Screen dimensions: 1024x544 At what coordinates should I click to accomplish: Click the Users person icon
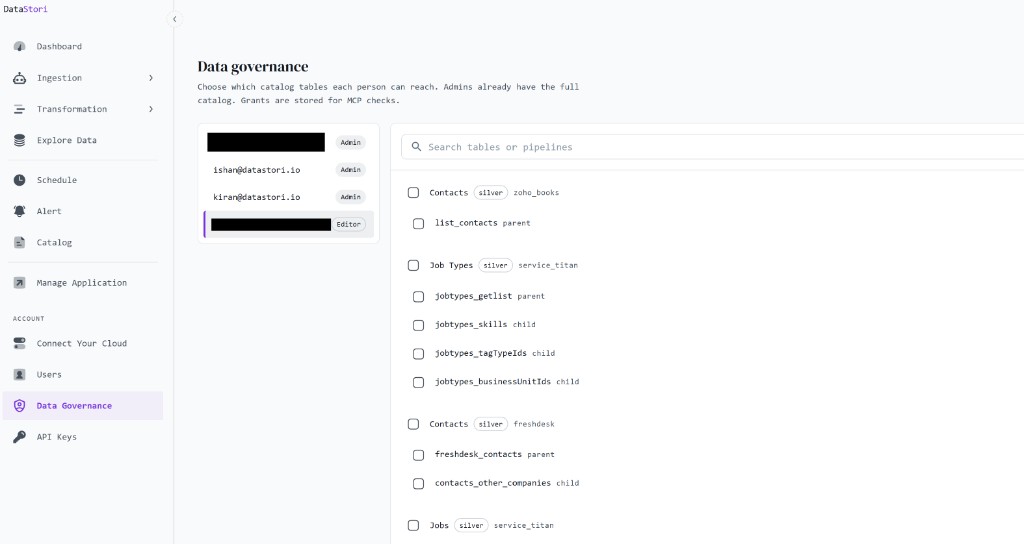[20, 374]
